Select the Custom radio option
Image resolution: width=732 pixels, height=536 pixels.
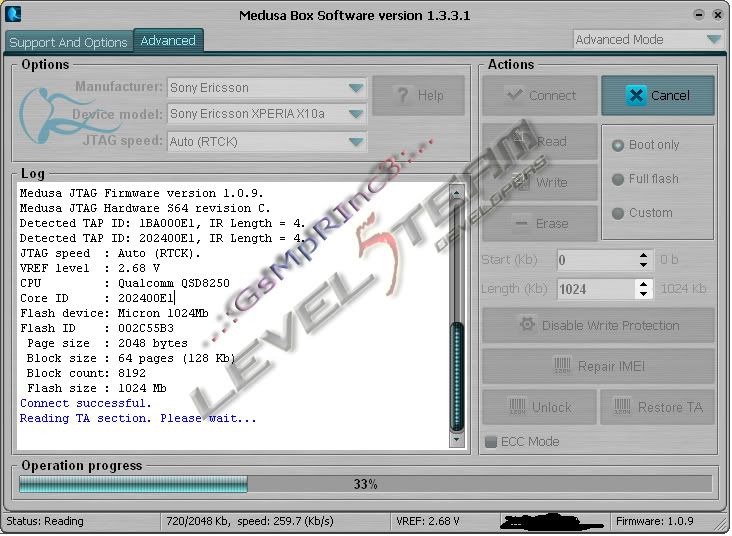click(618, 213)
